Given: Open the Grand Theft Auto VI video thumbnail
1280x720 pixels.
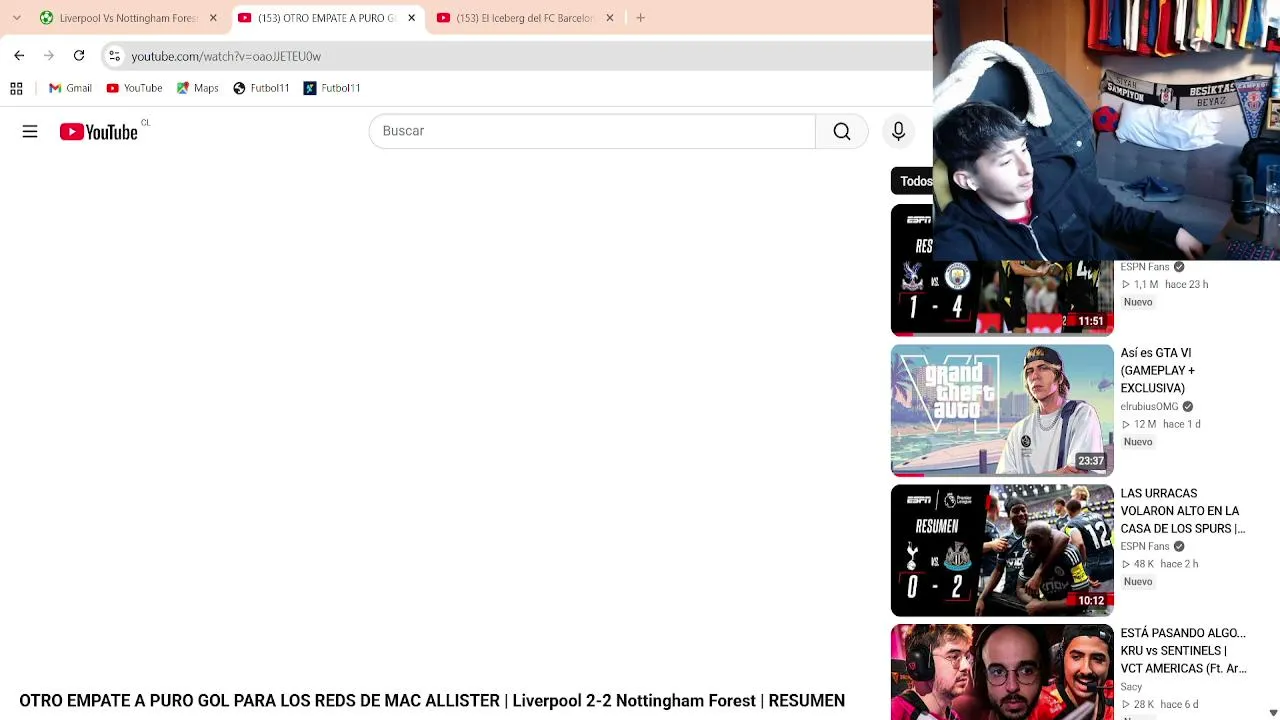Looking at the screenshot, I should pyautogui.click(x=1002, y=410).
